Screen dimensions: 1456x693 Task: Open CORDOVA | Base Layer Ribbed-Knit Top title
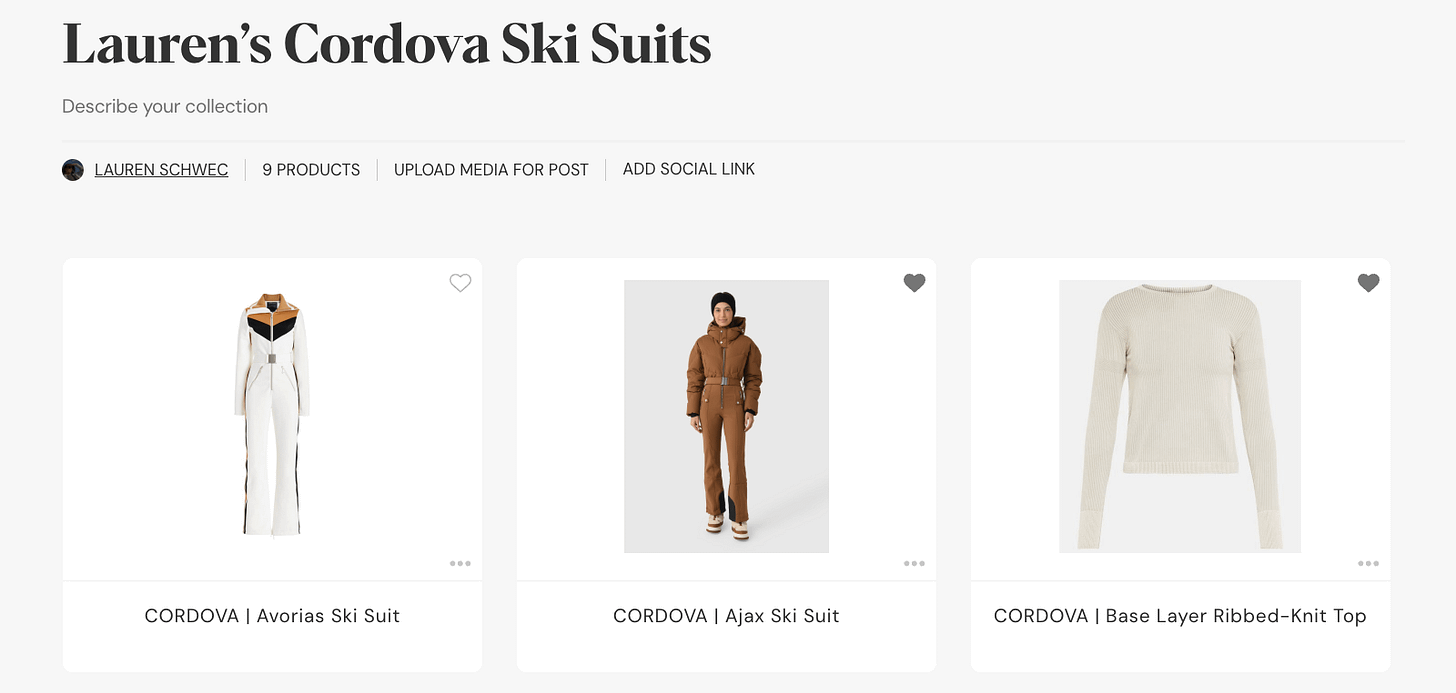click(x=1180, y=616)
